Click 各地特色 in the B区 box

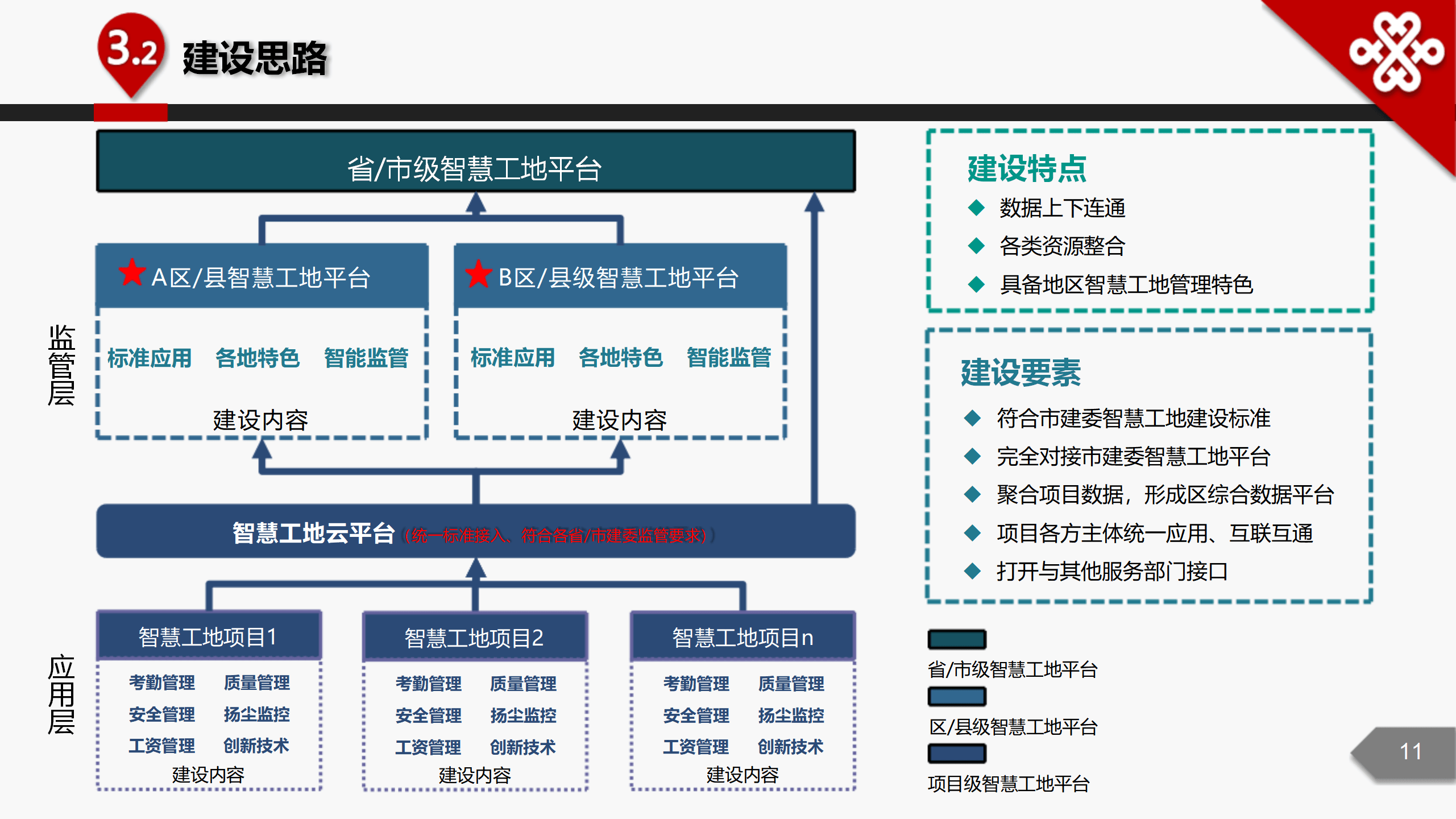click(x=621, y=358)
